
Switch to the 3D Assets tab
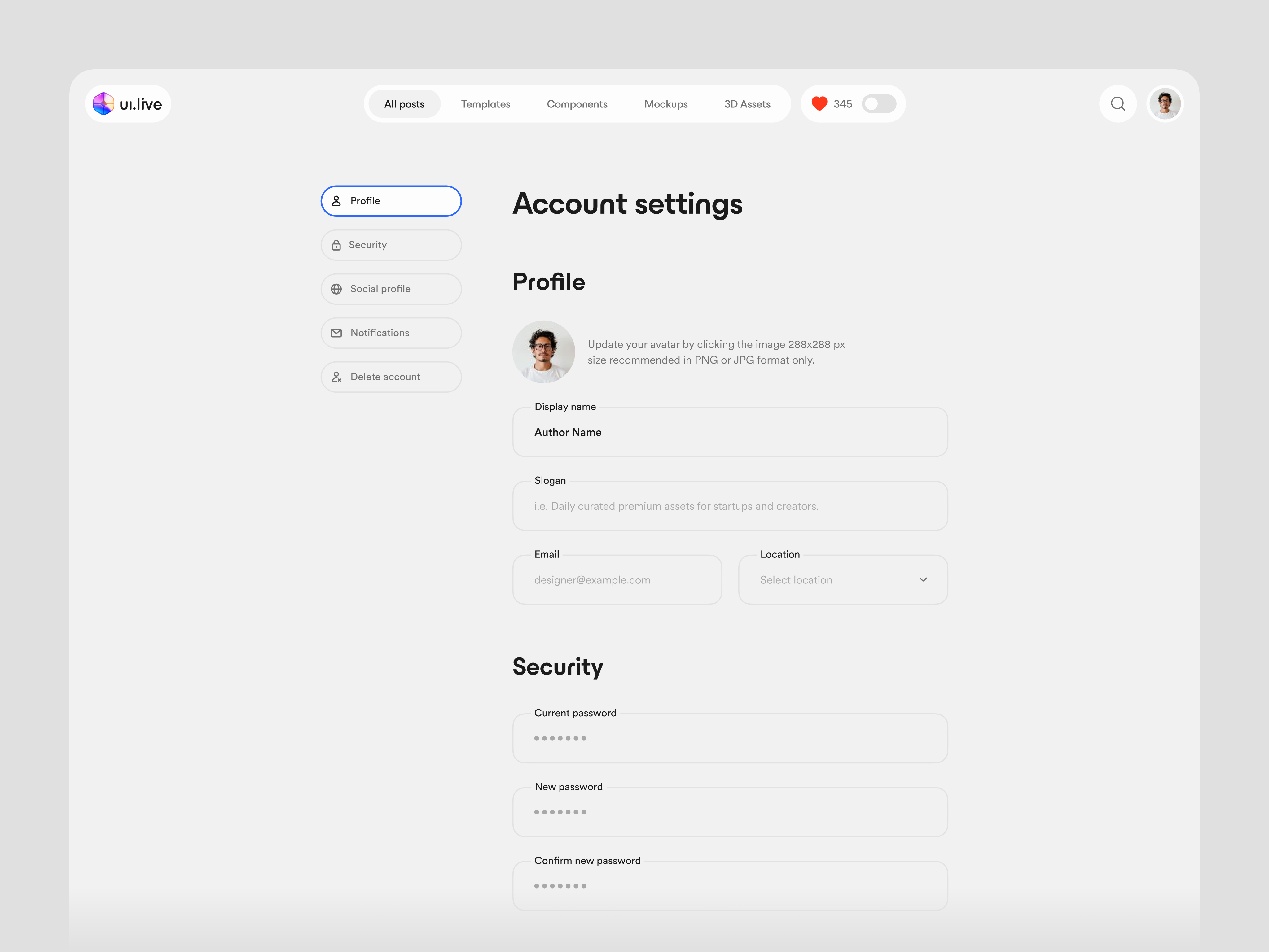click(747, 104)
